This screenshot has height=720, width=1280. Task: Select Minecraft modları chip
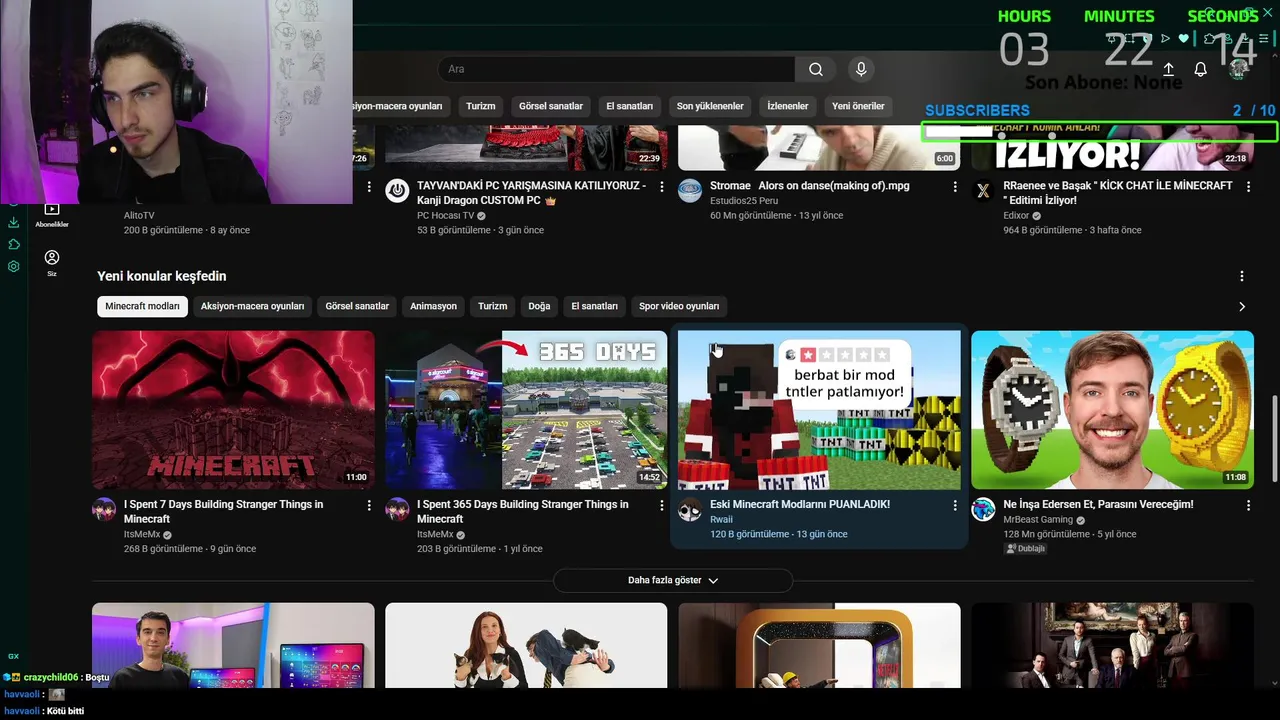coord(143,306)
